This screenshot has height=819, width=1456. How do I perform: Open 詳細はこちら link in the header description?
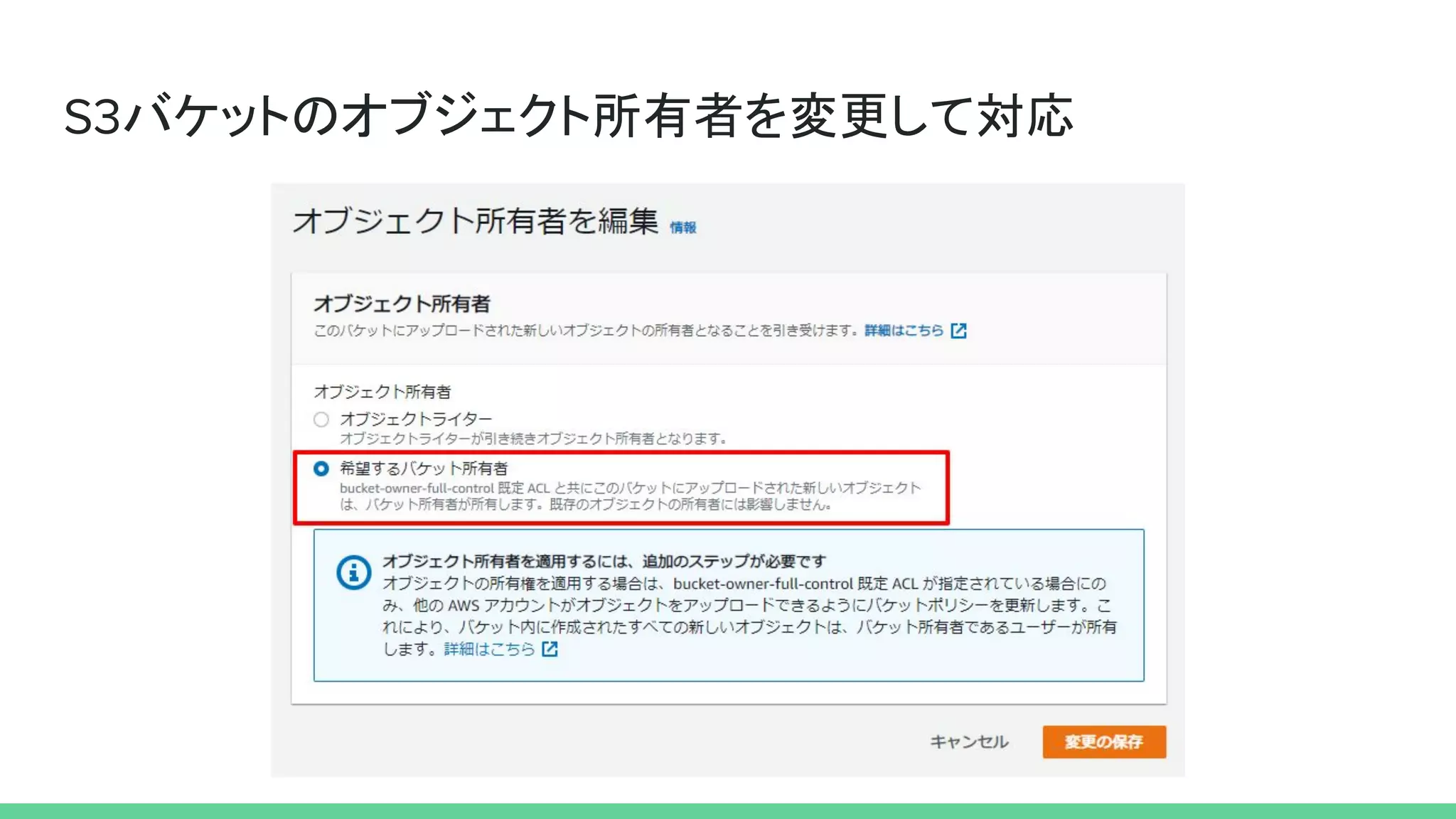point(904,331)
